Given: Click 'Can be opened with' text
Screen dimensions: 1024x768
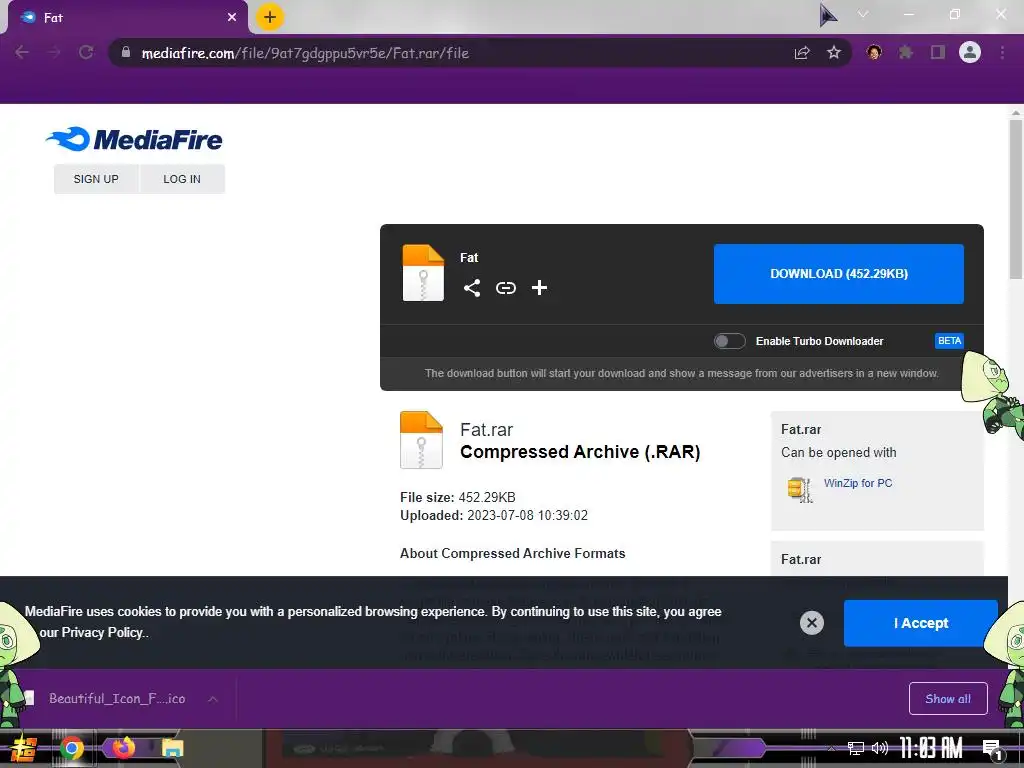Looking at the screenshot, I should pyautogui.click(x=839, y=453).
